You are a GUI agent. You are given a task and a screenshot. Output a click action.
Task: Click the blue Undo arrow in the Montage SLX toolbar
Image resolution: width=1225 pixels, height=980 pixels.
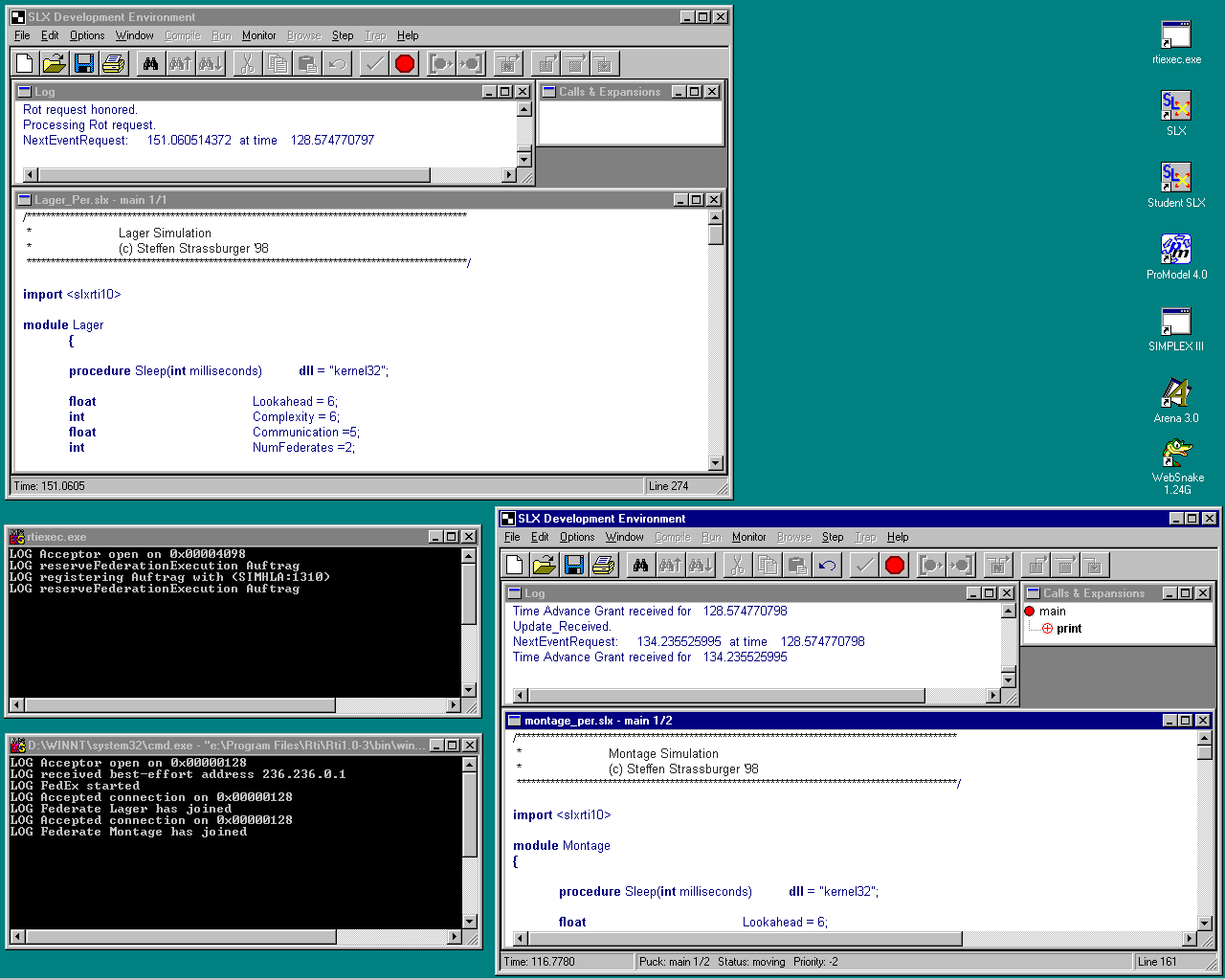tap(827, 566)
